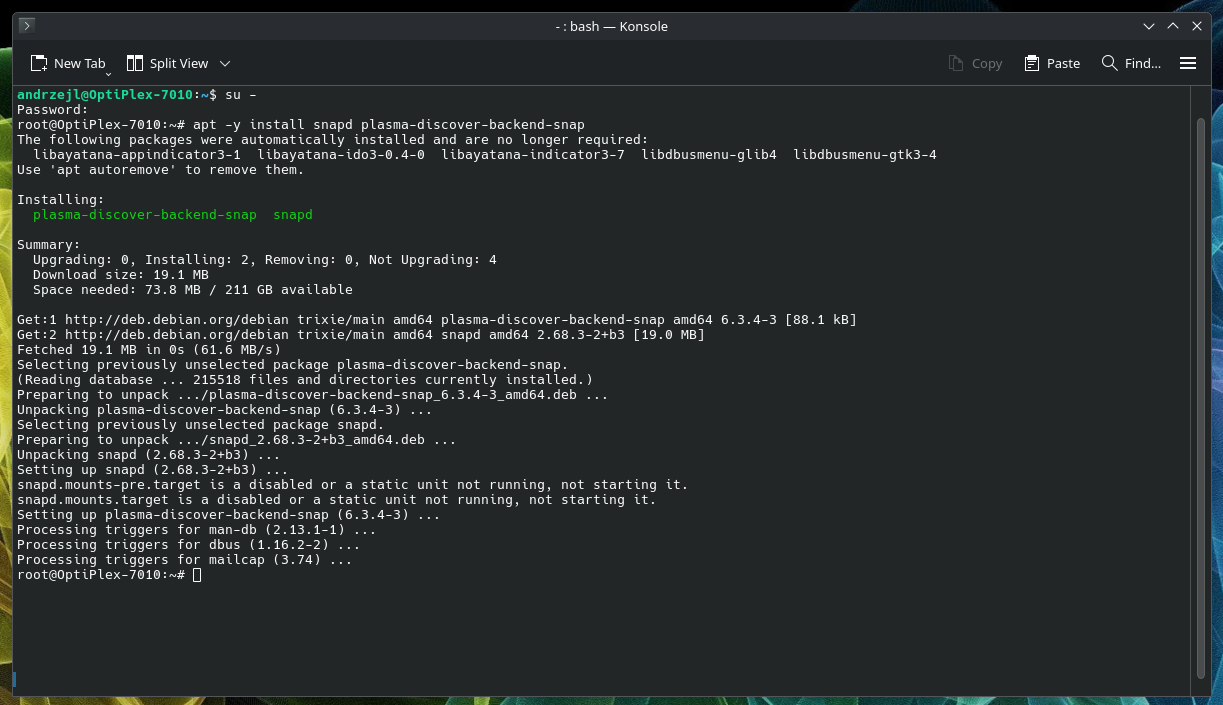Click the '(Reading database ... 215518 files' line

point(305,379)
